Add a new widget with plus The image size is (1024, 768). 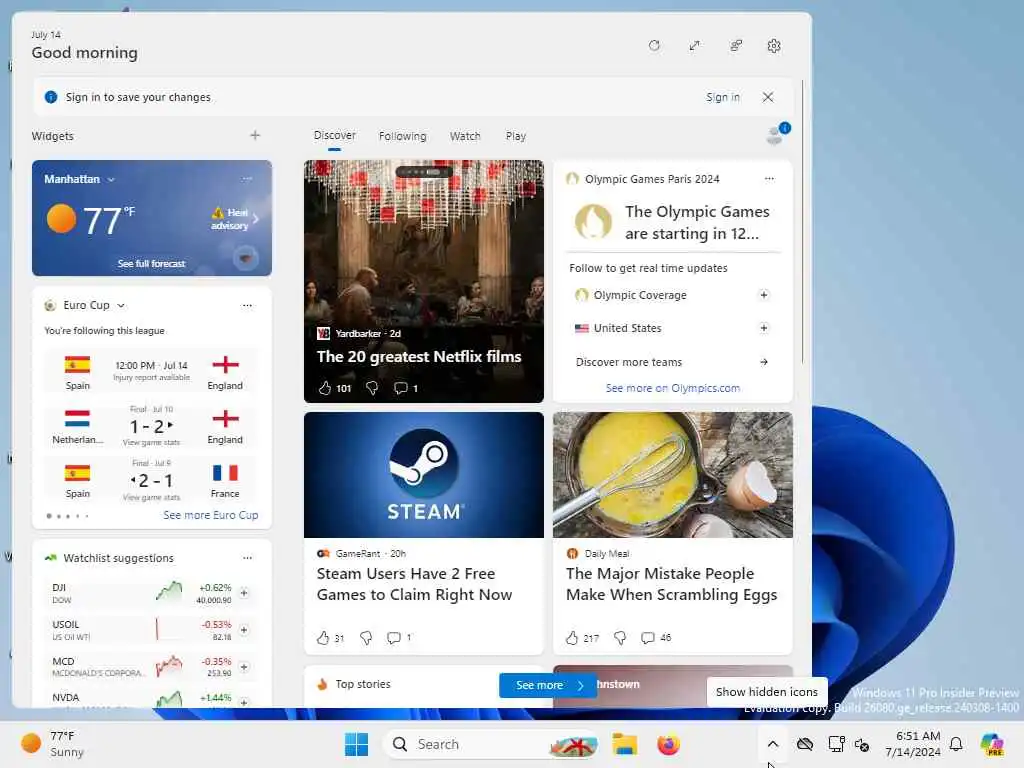pos(255,135)
